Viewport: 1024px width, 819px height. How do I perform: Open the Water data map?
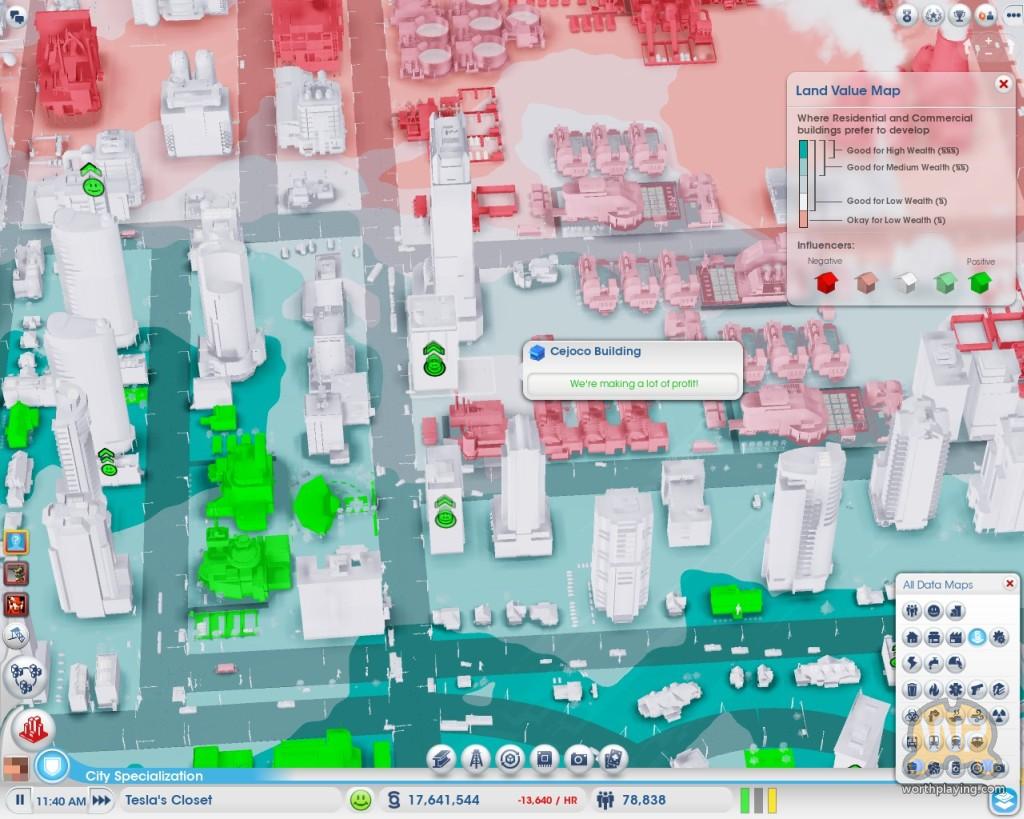pyautogui.click(x=934, y=663)
